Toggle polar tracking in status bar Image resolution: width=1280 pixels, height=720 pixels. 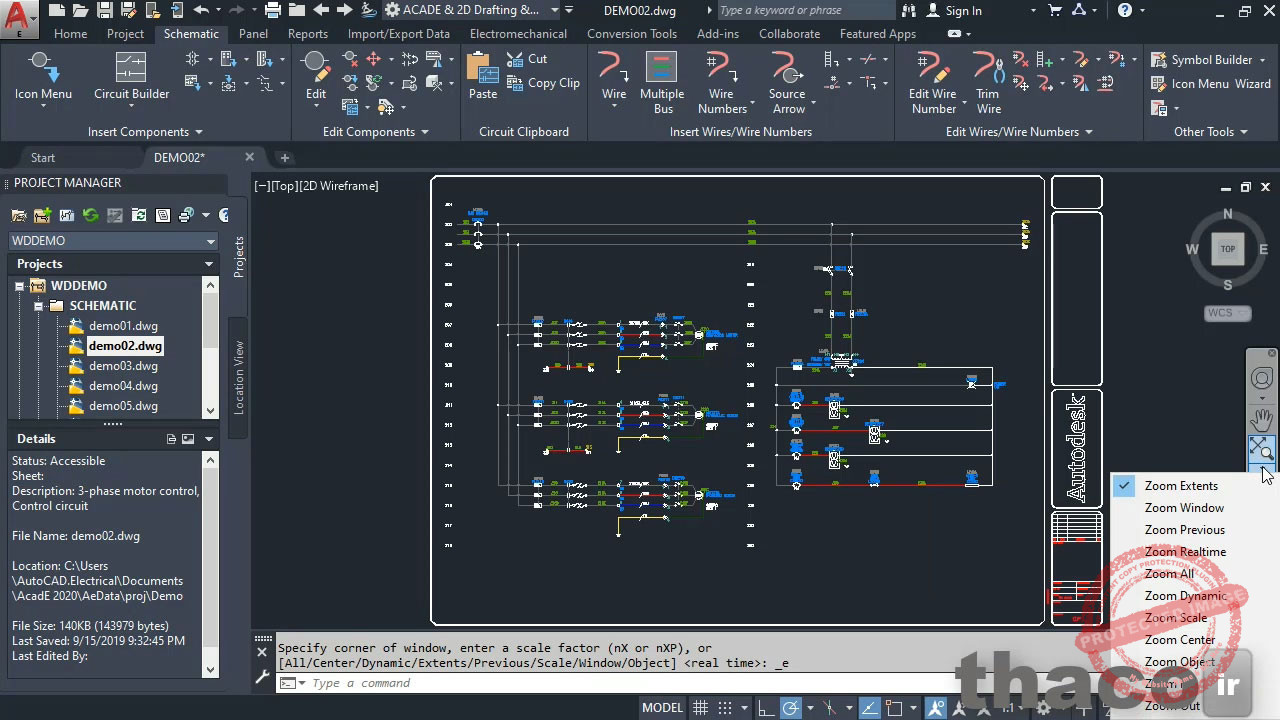click(x=791, y=708)
